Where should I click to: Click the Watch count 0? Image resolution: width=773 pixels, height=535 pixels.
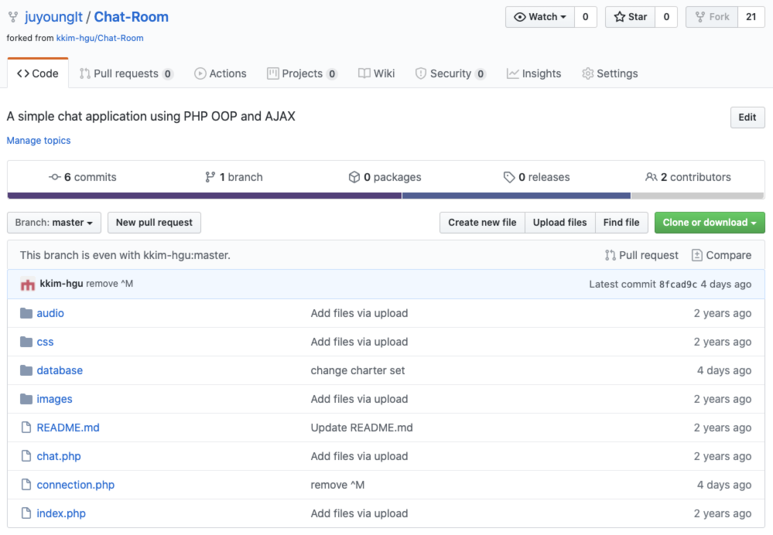tap(585, 17)
